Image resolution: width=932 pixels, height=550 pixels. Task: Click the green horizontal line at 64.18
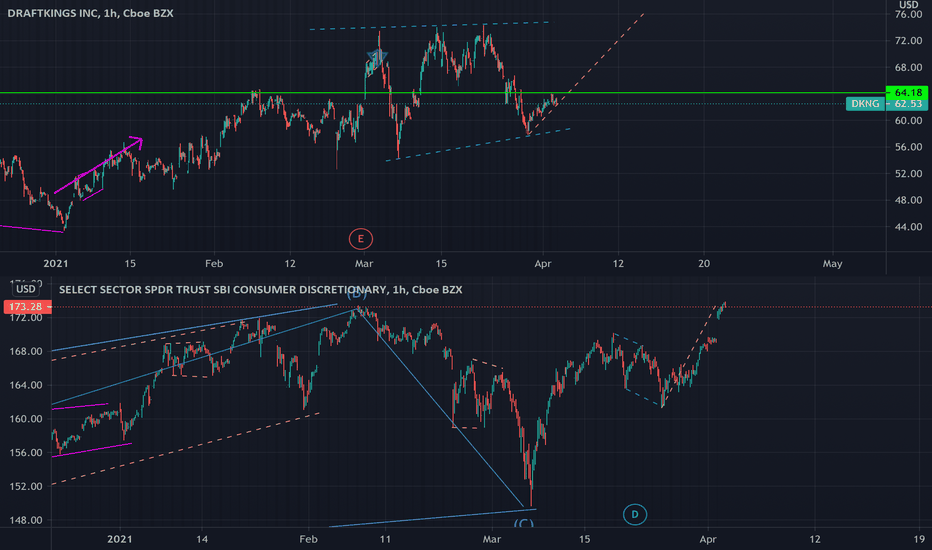(443, 93)
